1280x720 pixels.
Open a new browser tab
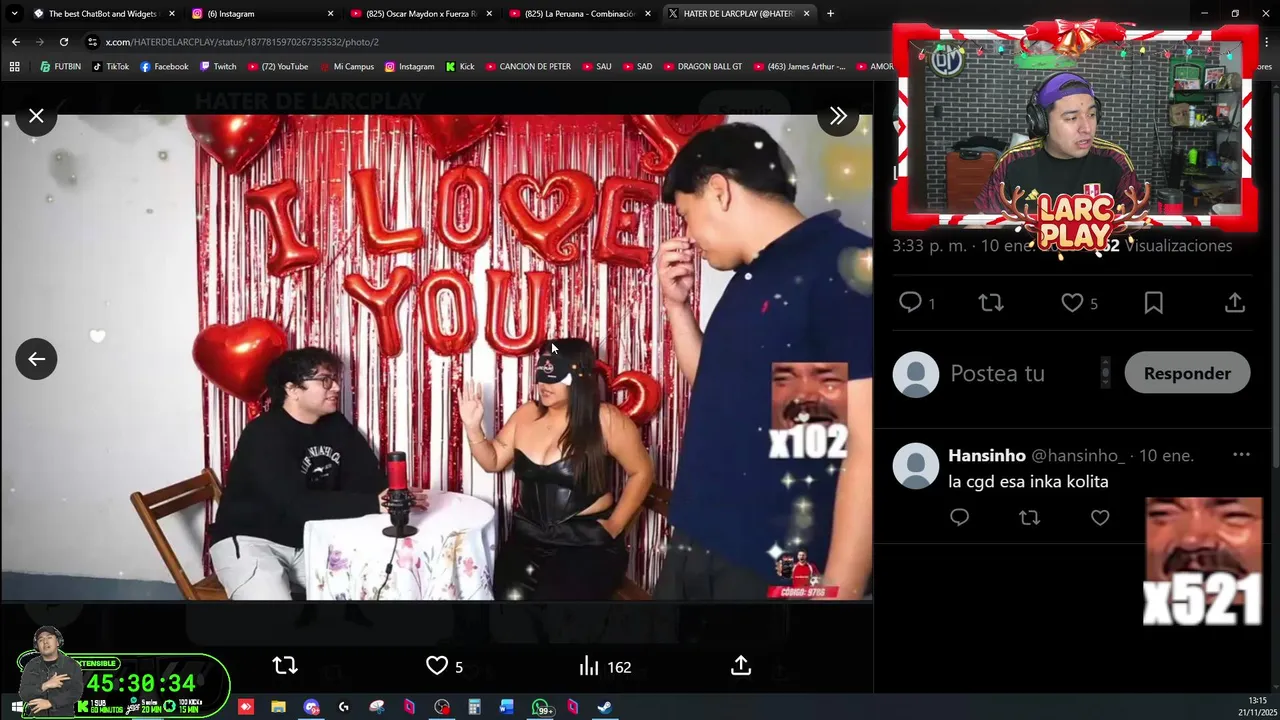click(830, 14)
